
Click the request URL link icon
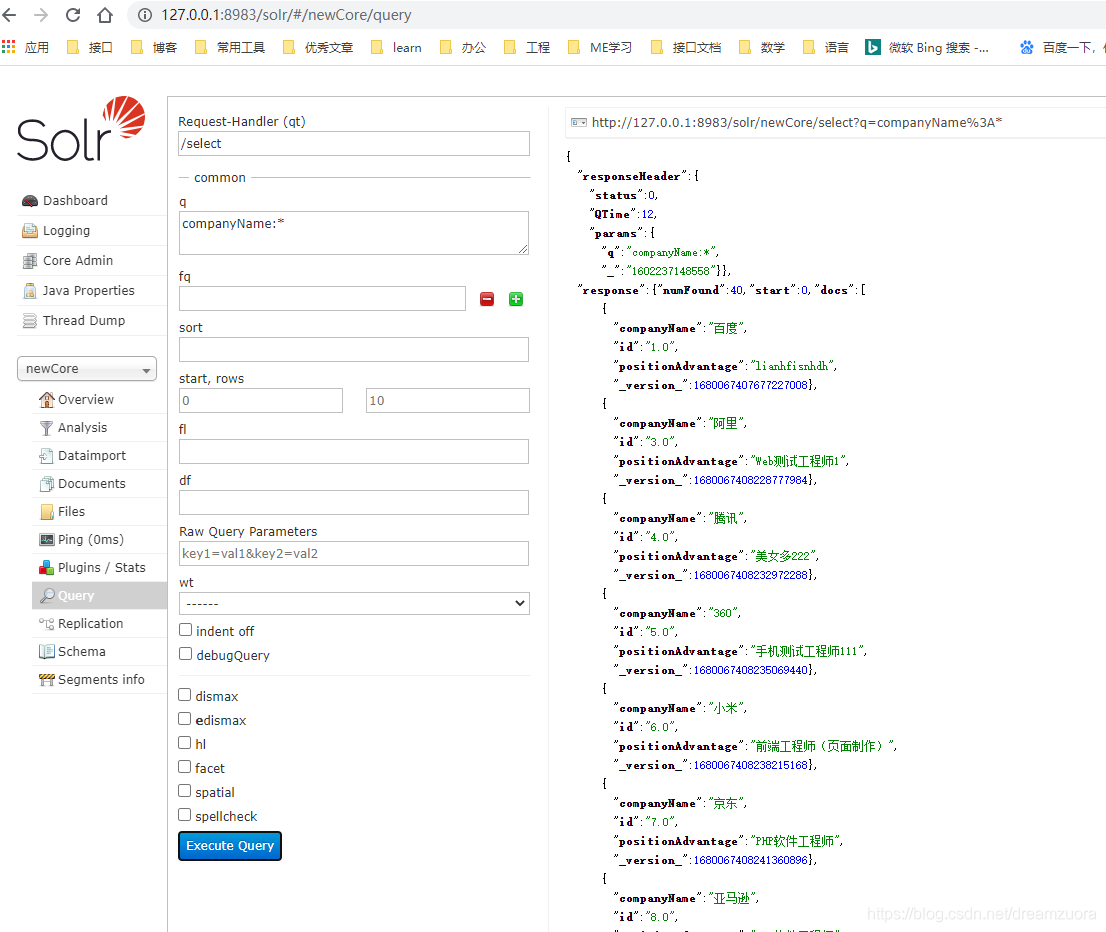pos(578,123)
